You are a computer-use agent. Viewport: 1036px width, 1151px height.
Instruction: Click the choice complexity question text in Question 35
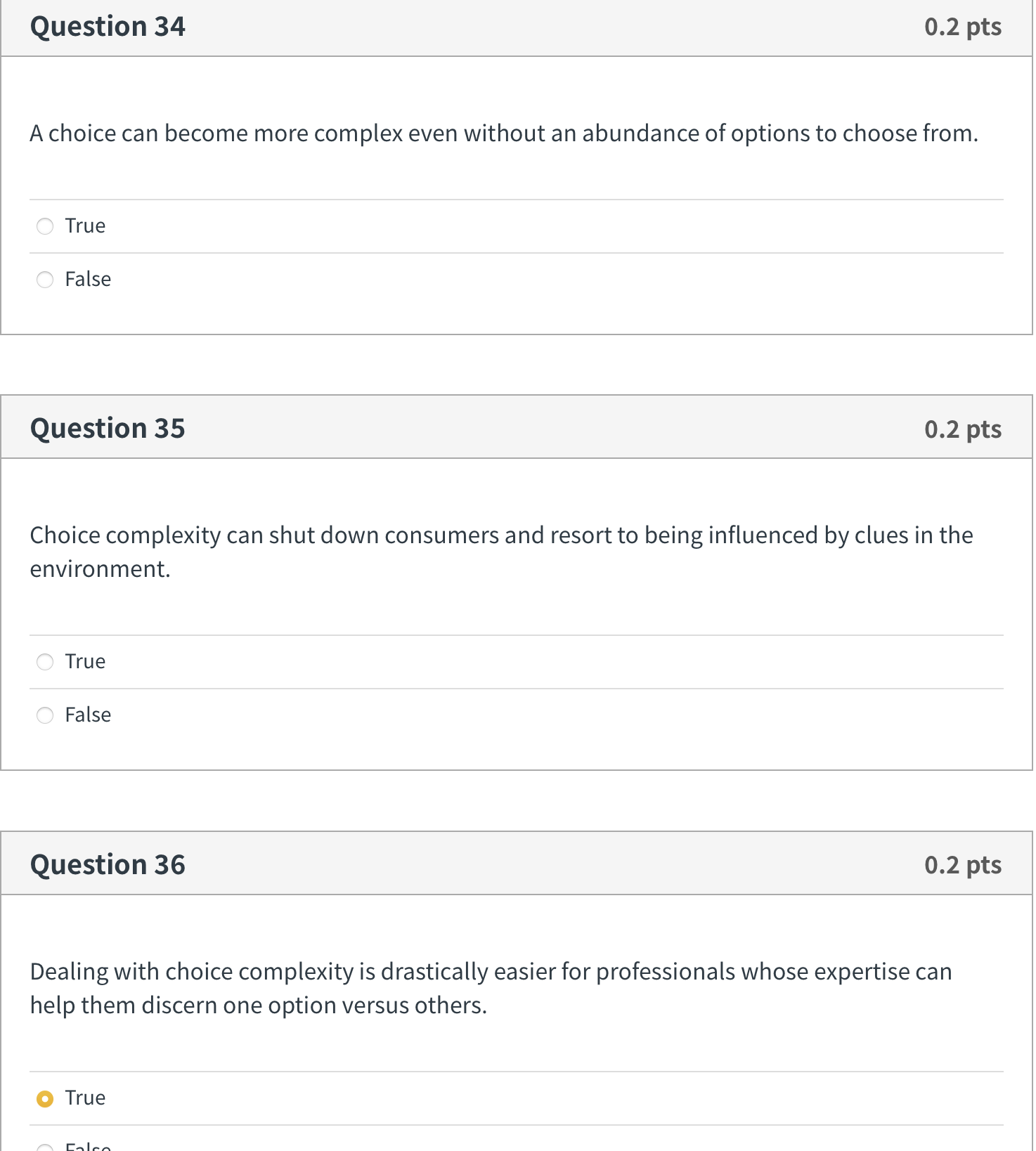(x=500, y=552)
